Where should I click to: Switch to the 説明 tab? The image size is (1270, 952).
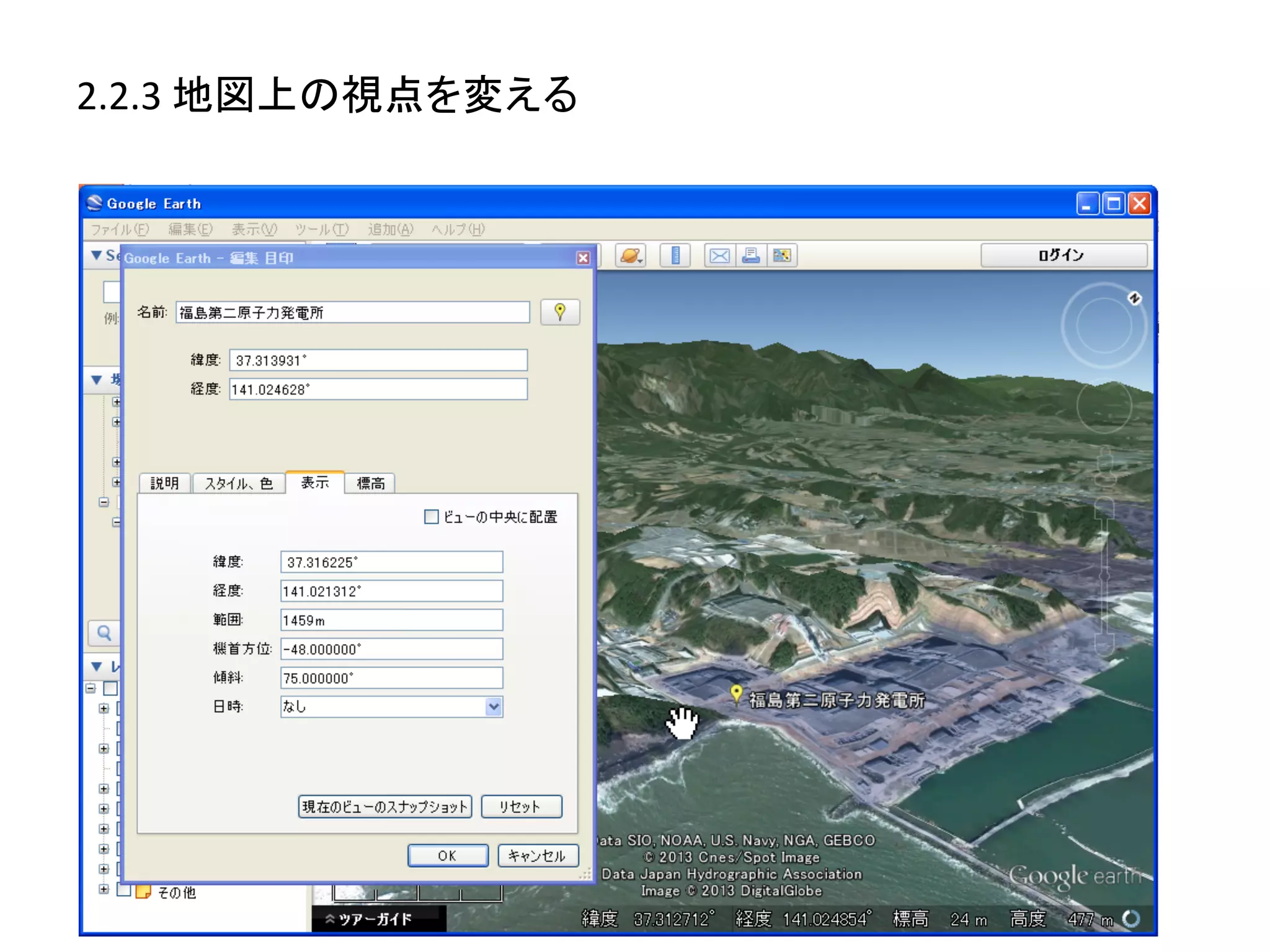[164, 483]
